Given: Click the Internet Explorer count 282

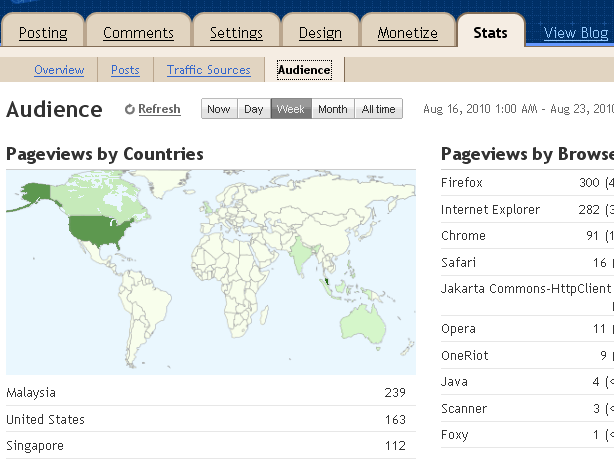Looking at the screenshot, I should pyautogui.click(x=589, y=210).
